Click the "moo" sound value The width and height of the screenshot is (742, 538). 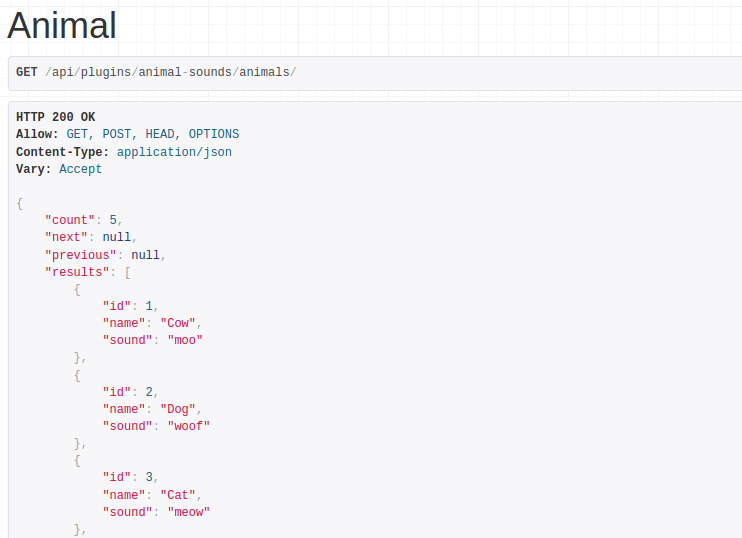click(x=185, y=340)
